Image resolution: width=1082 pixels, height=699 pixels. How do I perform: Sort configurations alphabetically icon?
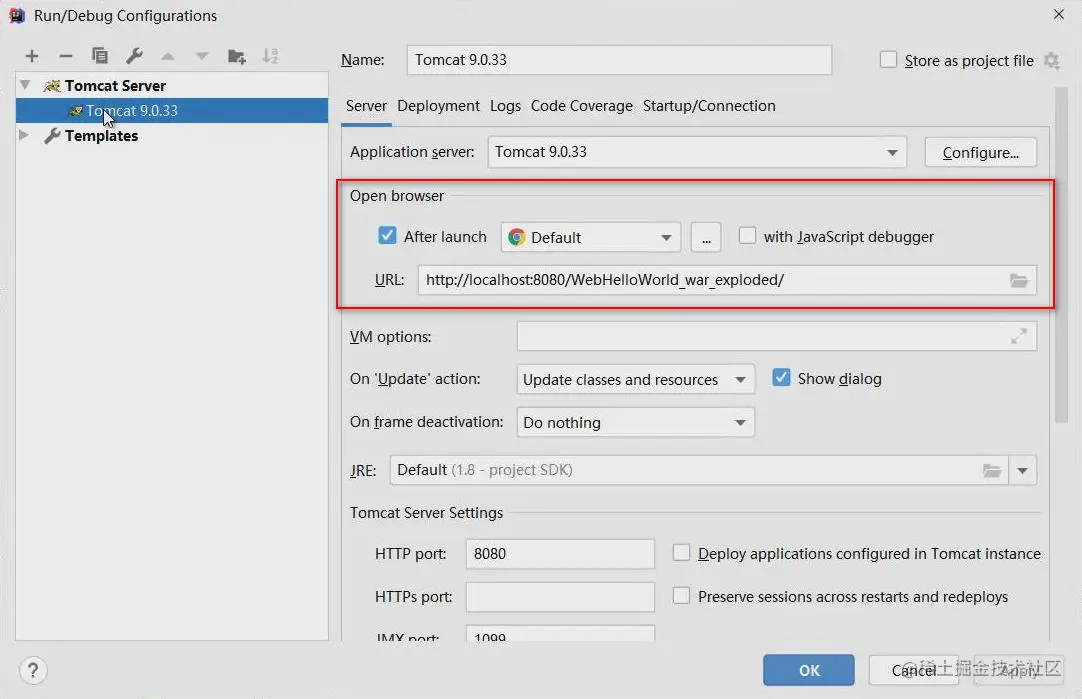click(270, 56)
